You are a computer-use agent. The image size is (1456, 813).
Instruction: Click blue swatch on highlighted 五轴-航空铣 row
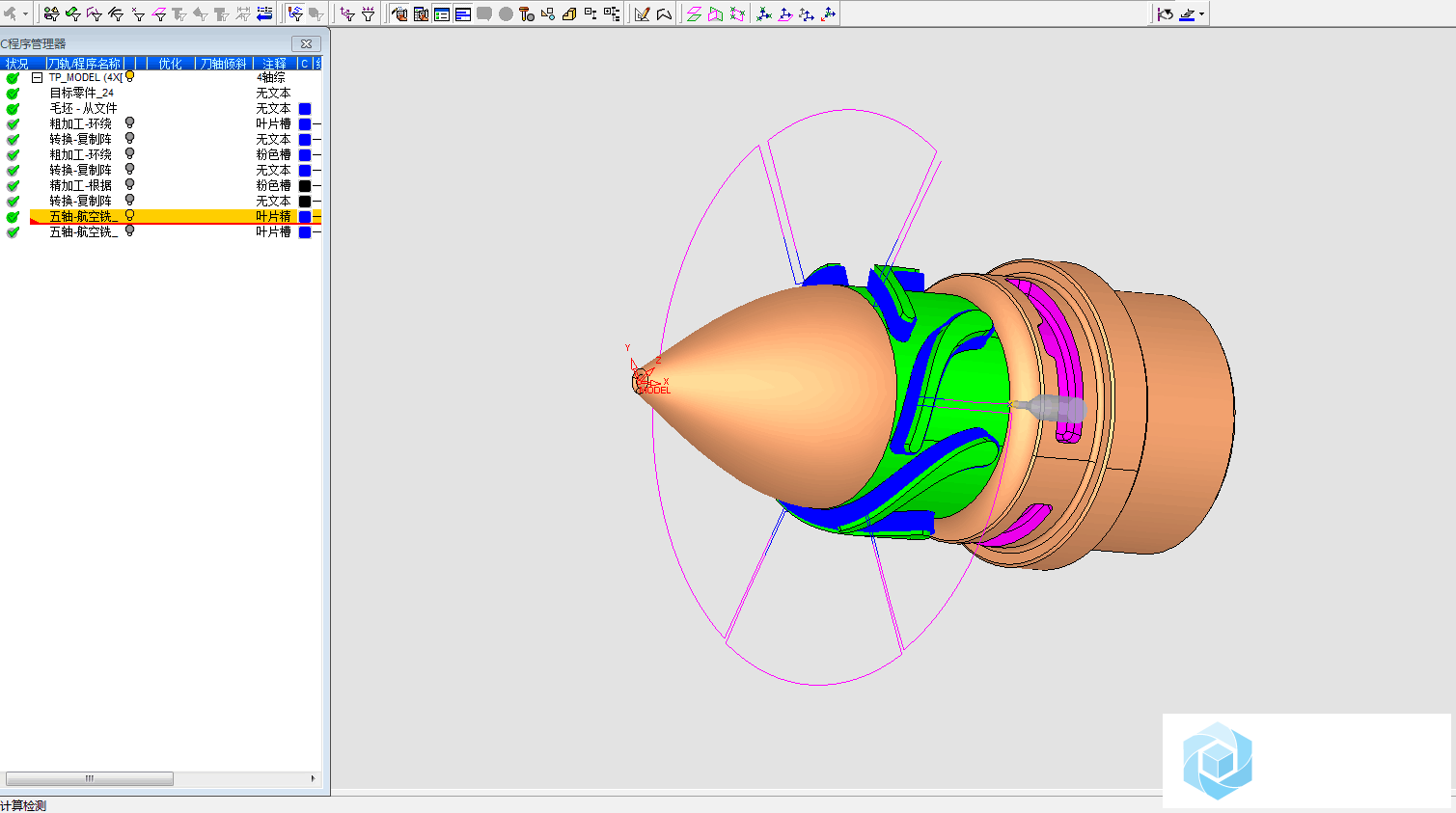[305, 217]
